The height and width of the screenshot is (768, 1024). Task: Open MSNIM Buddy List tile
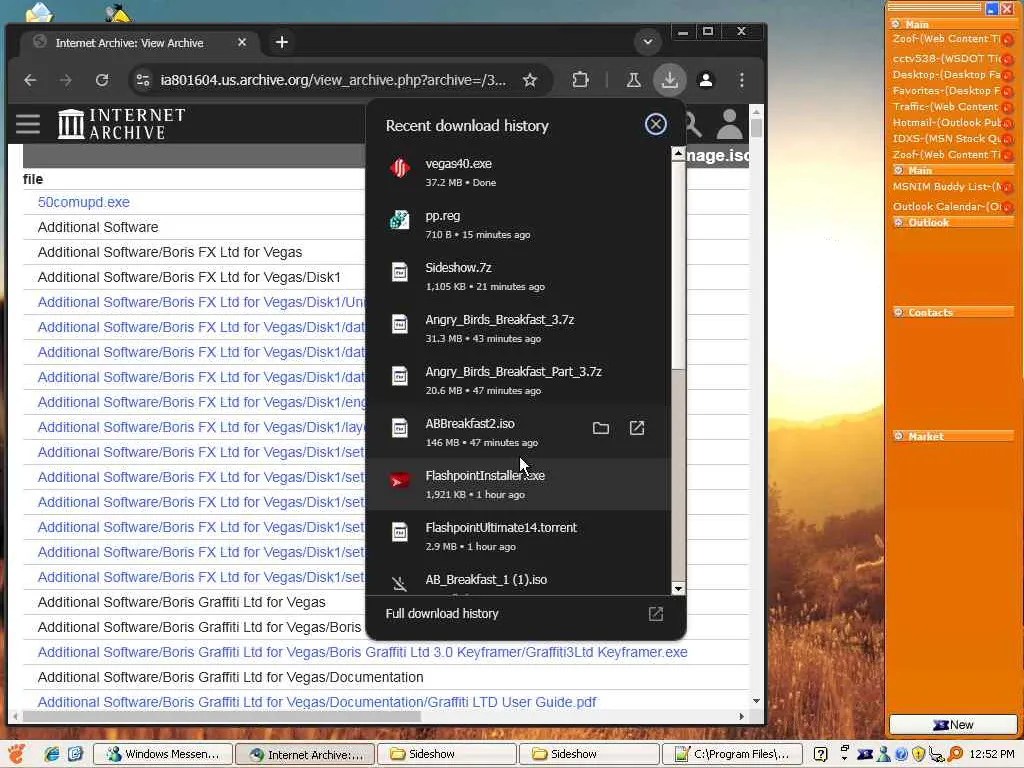[x=947, y=186]
